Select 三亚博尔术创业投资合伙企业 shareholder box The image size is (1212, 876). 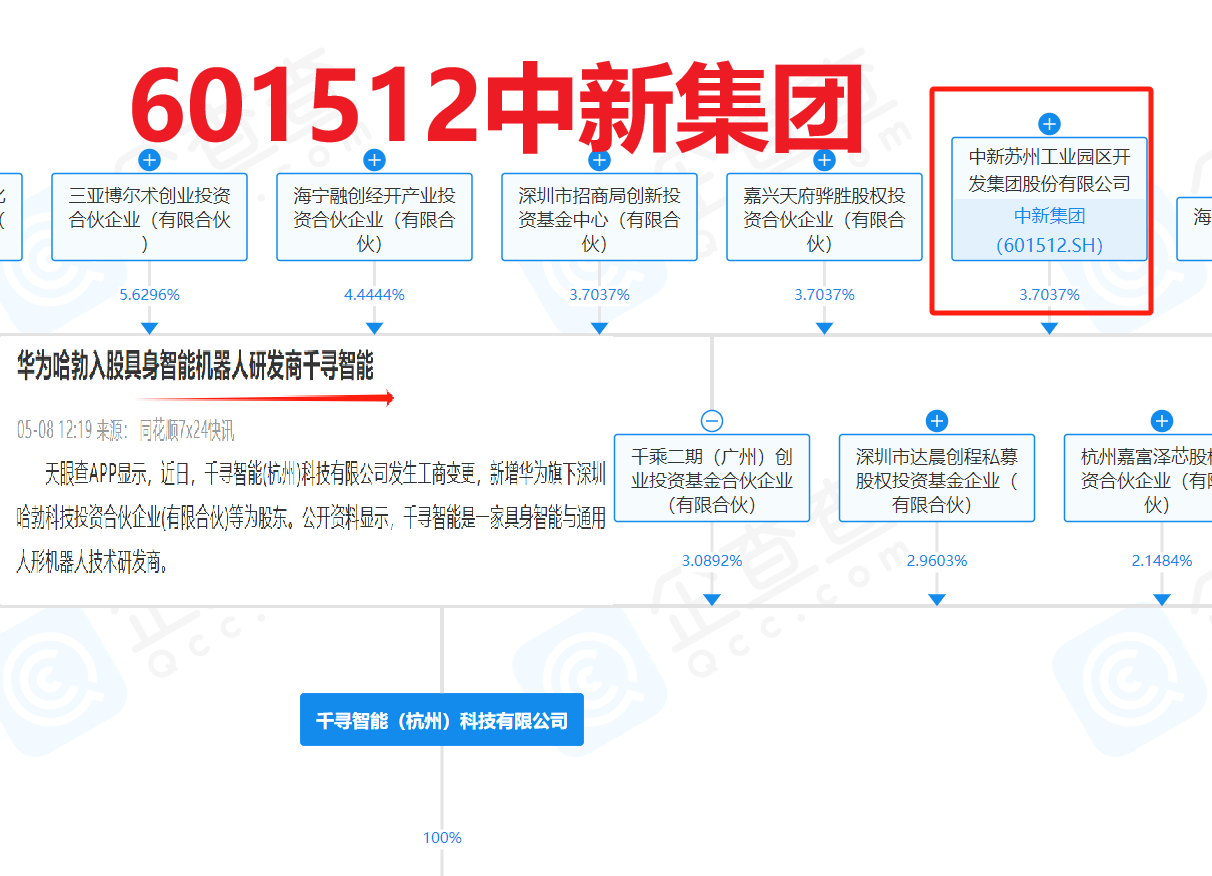pyautogui.click(x=149, y=218)
